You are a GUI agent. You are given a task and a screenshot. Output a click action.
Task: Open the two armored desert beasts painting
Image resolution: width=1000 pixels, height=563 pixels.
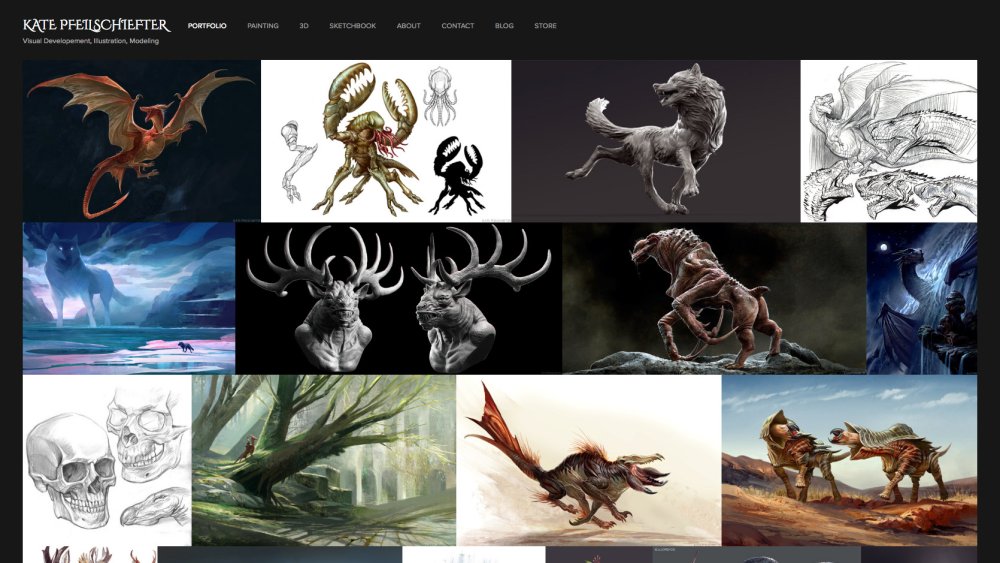click(x=849, y=460)
